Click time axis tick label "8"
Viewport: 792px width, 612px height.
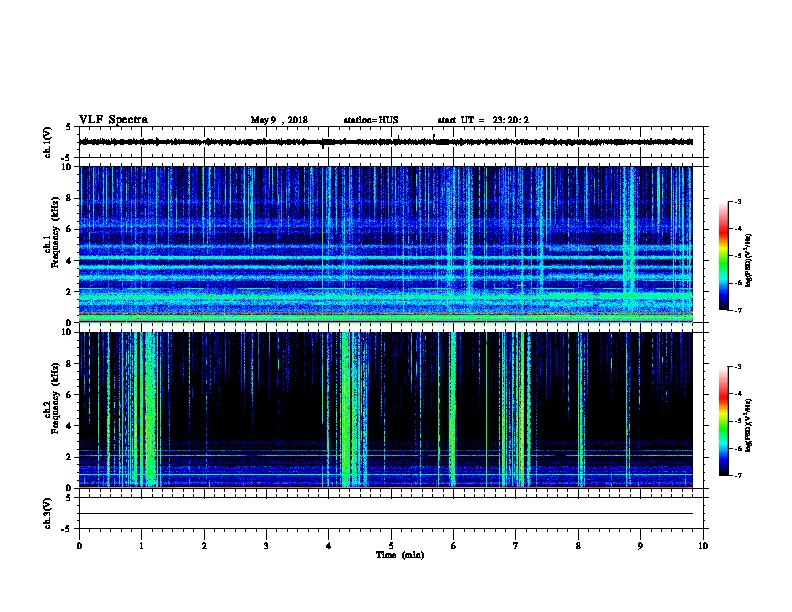[578, 545]
